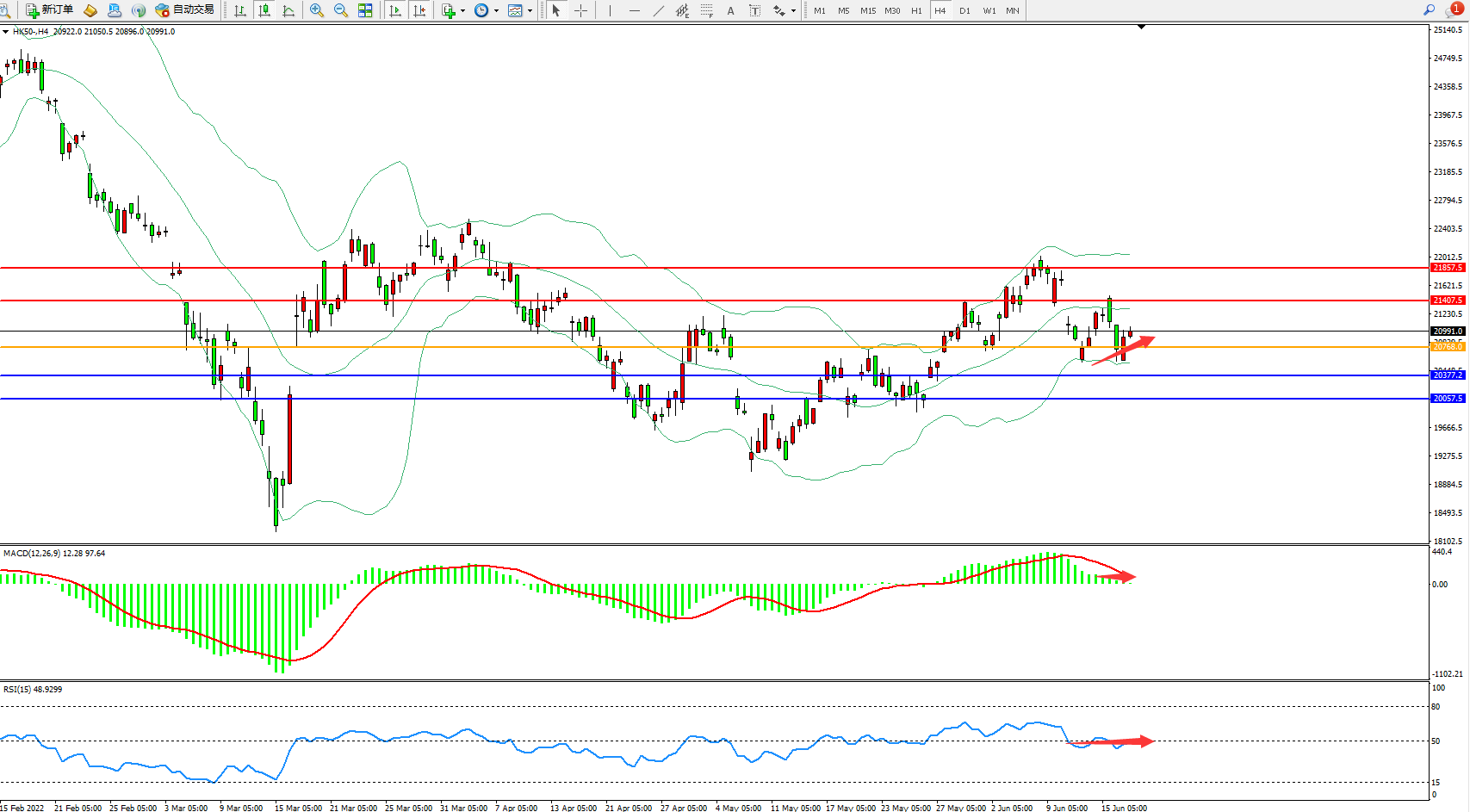Switch chart to candlestick display mode
This screenshot has width=1470, height=812.
pyautogui.click(x=264, y=10)
